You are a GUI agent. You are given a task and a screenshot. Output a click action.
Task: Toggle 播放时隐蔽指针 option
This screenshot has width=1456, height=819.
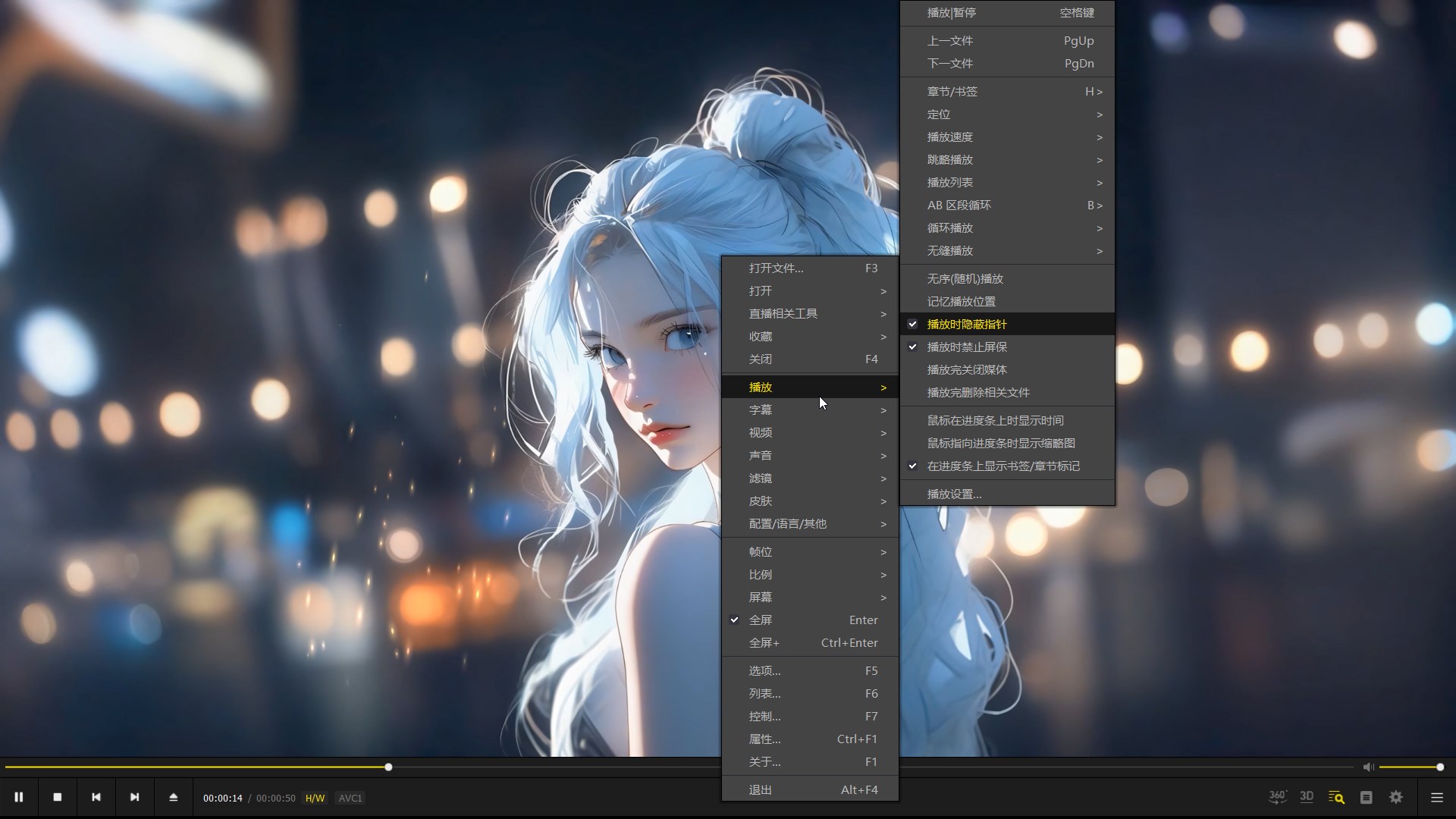[x=1007, y=324]
